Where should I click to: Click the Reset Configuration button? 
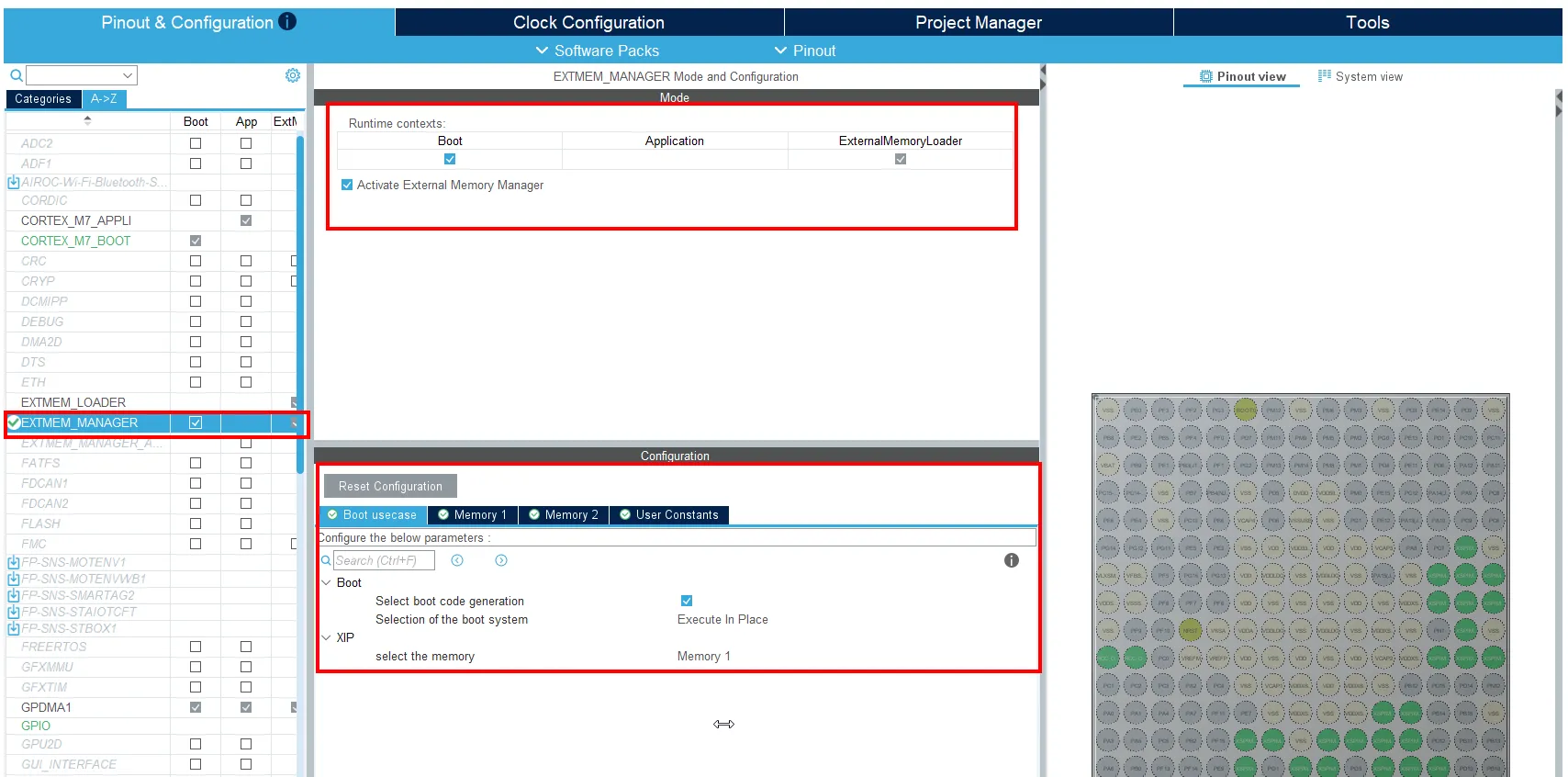(x=390, y=486)
